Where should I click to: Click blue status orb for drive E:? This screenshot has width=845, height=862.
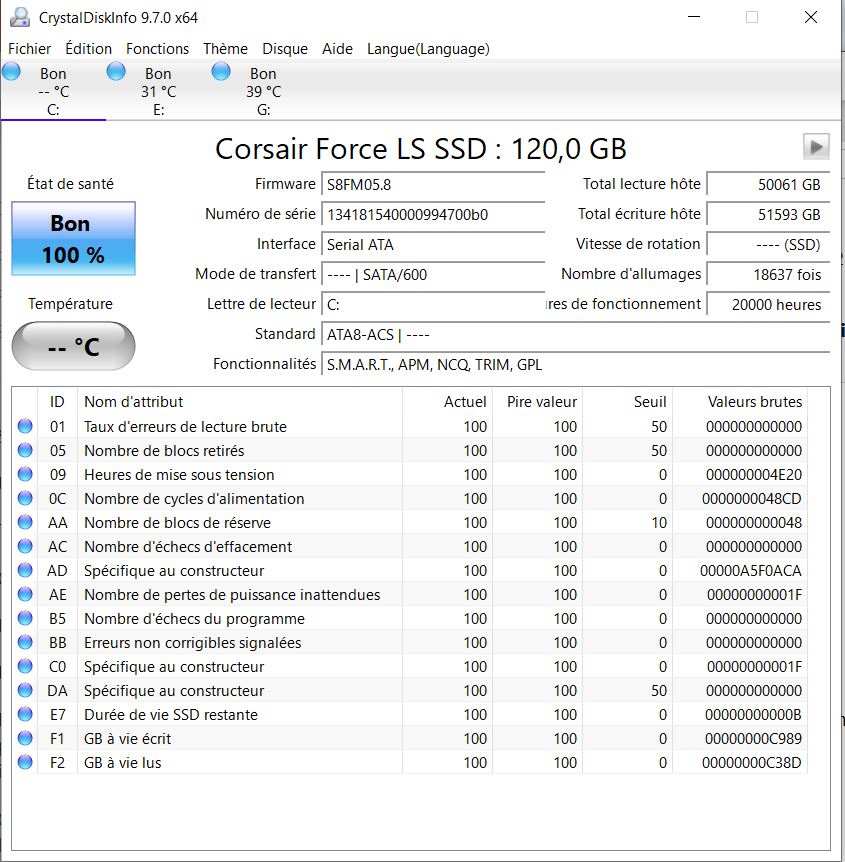click(x=116, y=71)
